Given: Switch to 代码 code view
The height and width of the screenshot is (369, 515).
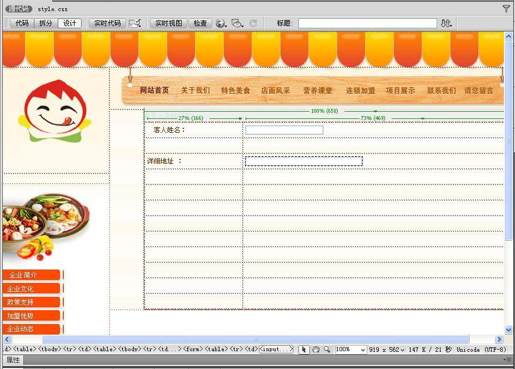Looking at the screenshot, I should (22, 23).
